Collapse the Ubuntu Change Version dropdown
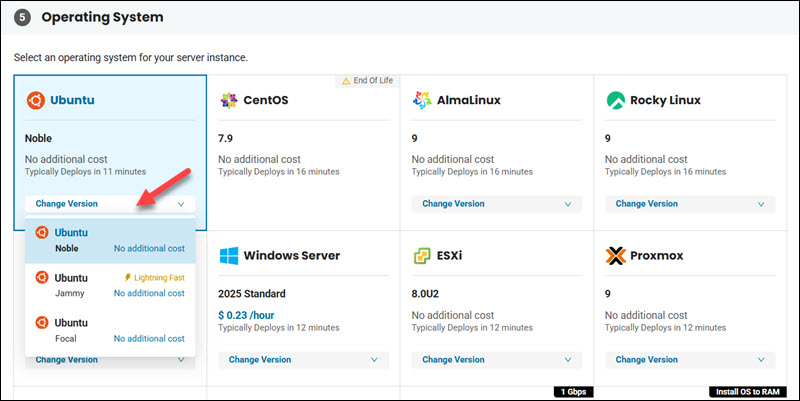Viewport: 800px width, 401px height. (x=110, y=204)
